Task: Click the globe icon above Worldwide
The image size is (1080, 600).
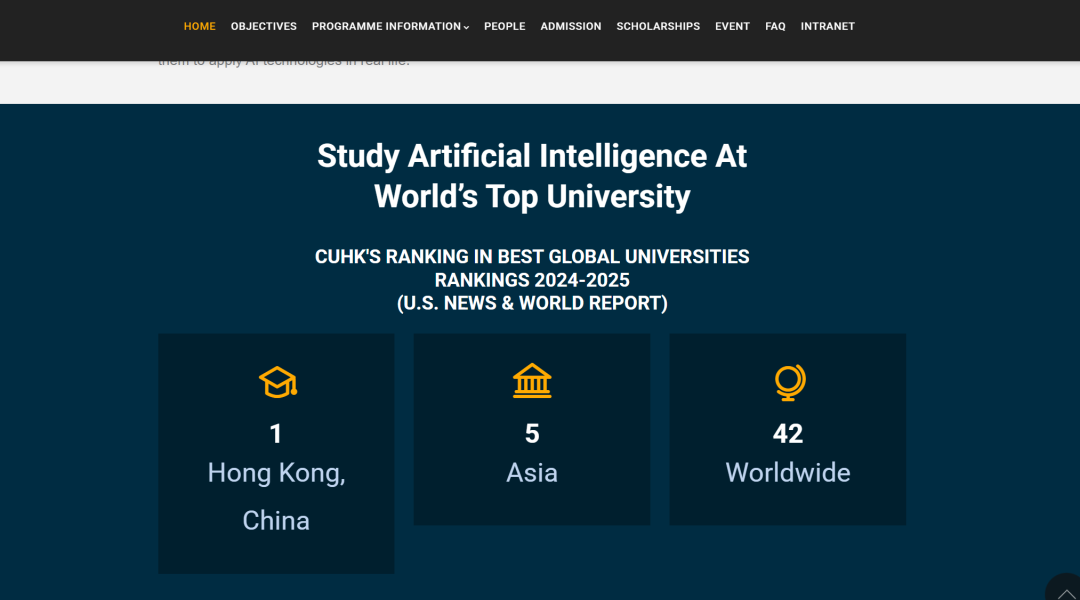Action: (x=789, y=382)
